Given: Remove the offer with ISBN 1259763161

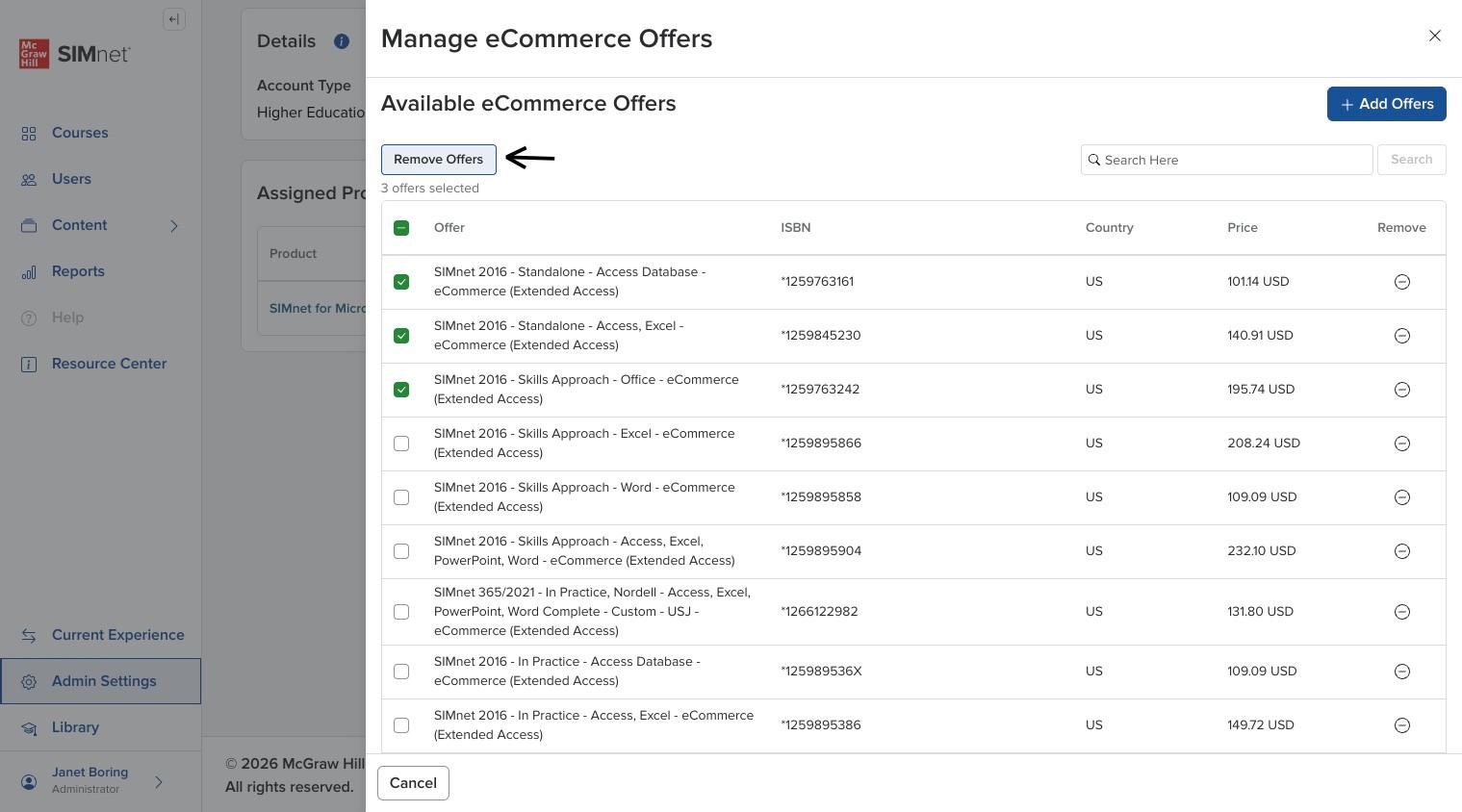Looking at the screenshot, I should tap(1402, 282).
